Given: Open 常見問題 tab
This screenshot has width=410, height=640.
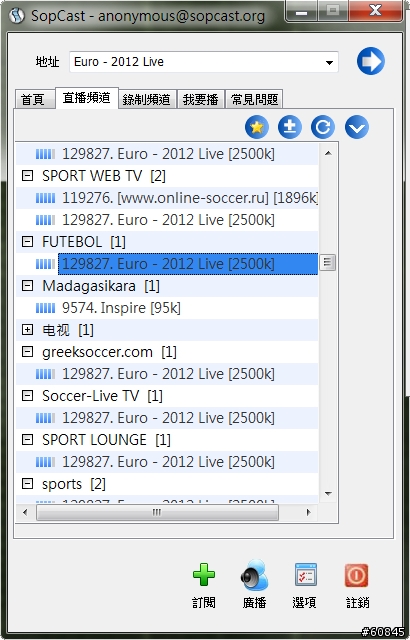Looking at the screenshot, I should click(x=254, y=100).
